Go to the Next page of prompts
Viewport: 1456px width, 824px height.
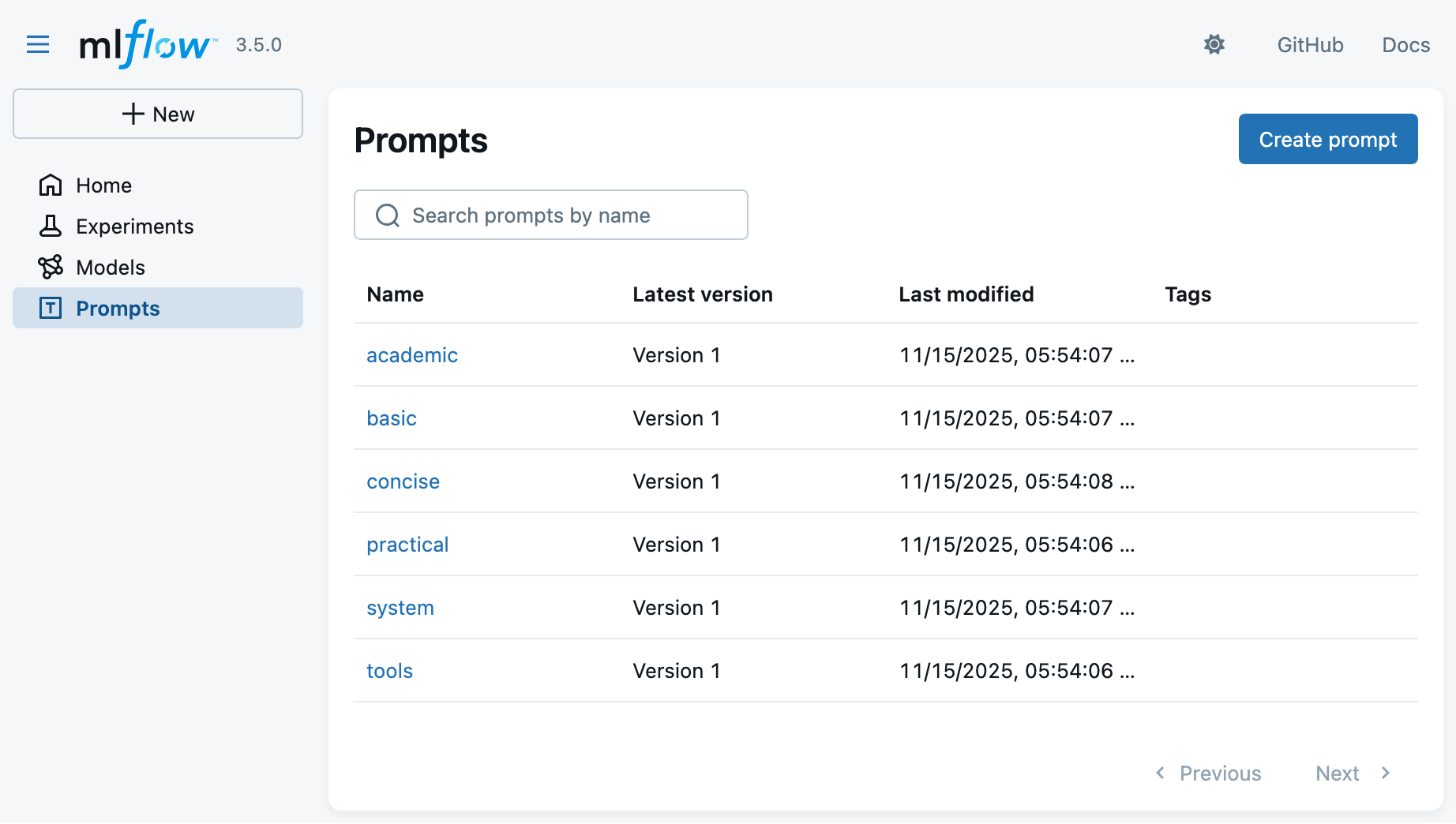pos(1352,773)
